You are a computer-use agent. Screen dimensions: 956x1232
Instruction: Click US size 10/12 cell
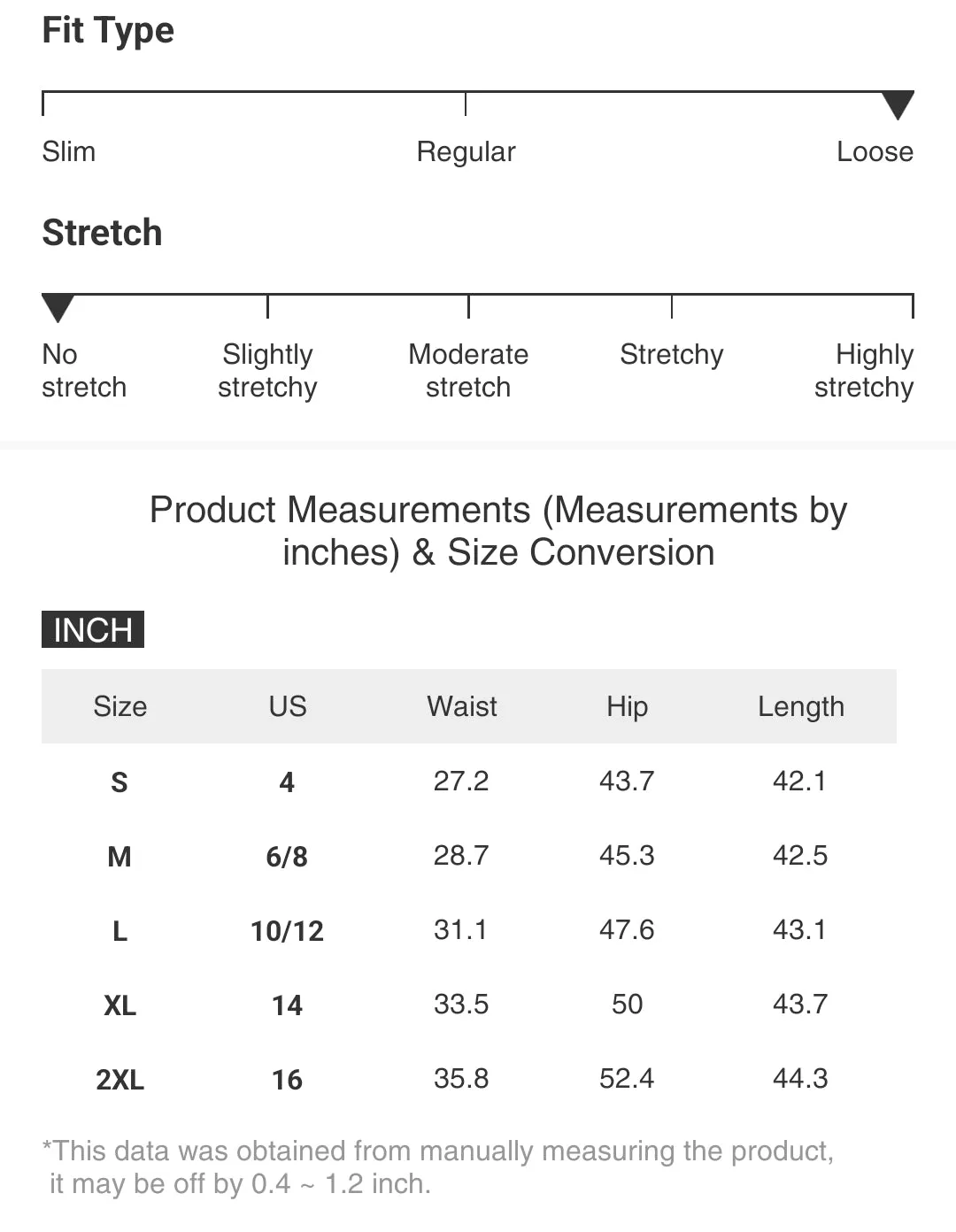click(287, 930)
